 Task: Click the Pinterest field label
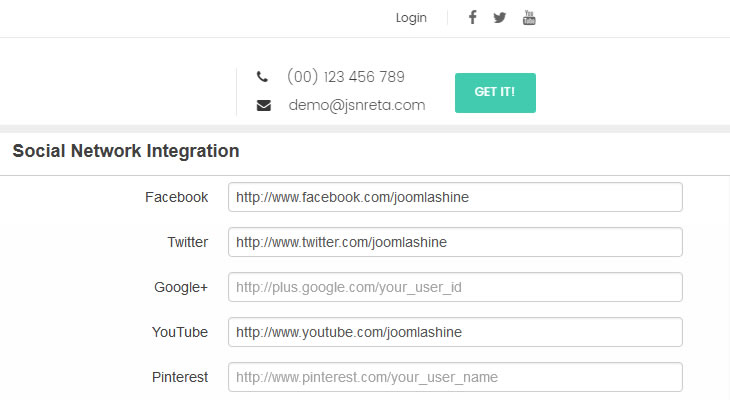coord(179,377)
